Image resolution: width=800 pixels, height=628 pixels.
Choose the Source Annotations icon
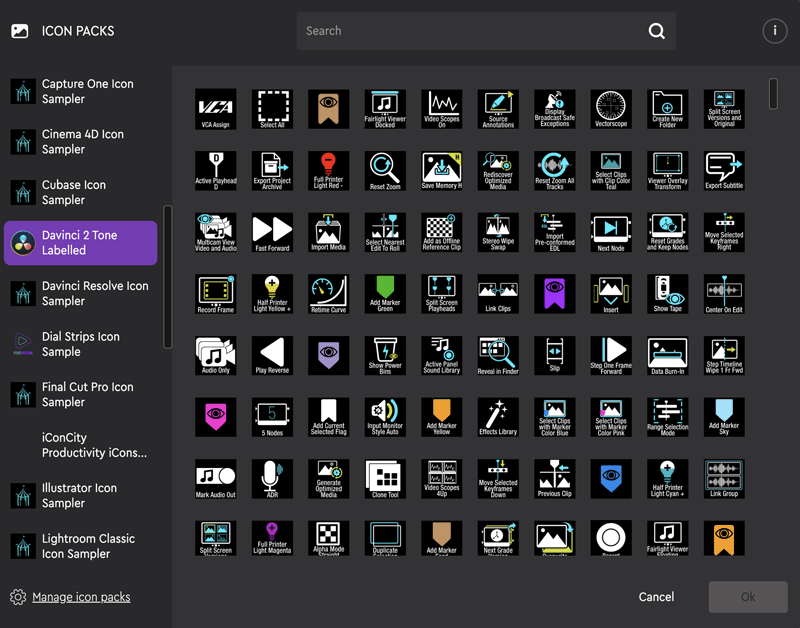498,109
